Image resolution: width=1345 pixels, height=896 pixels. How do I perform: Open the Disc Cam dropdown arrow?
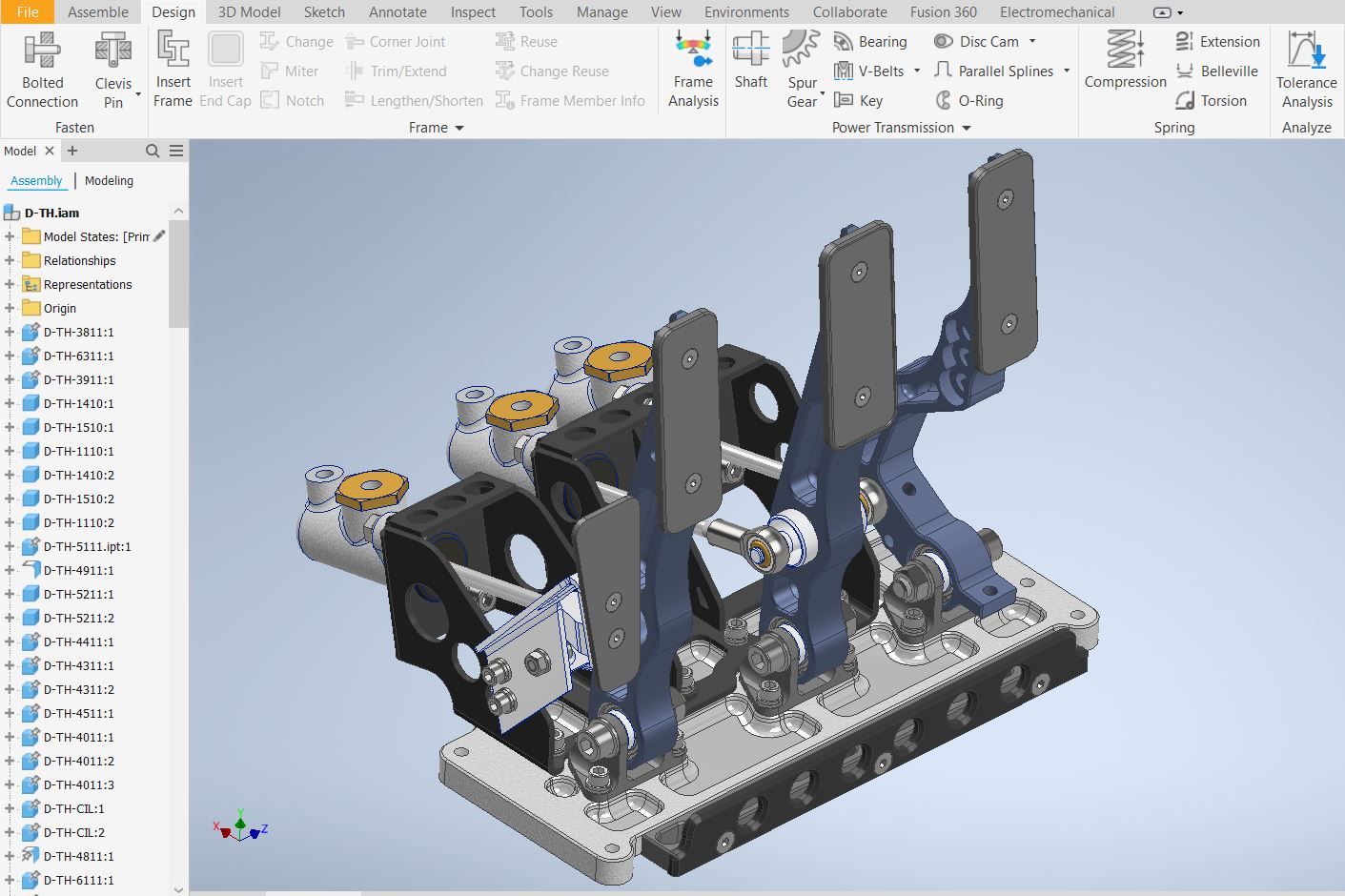1032,42
